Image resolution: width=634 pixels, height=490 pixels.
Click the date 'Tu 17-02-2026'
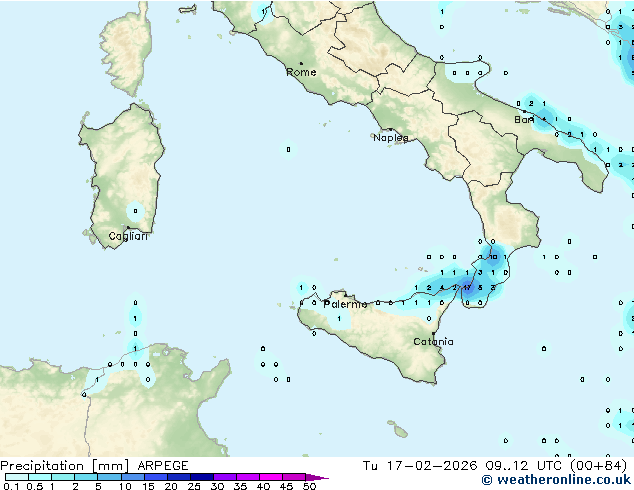click(420, 466)
